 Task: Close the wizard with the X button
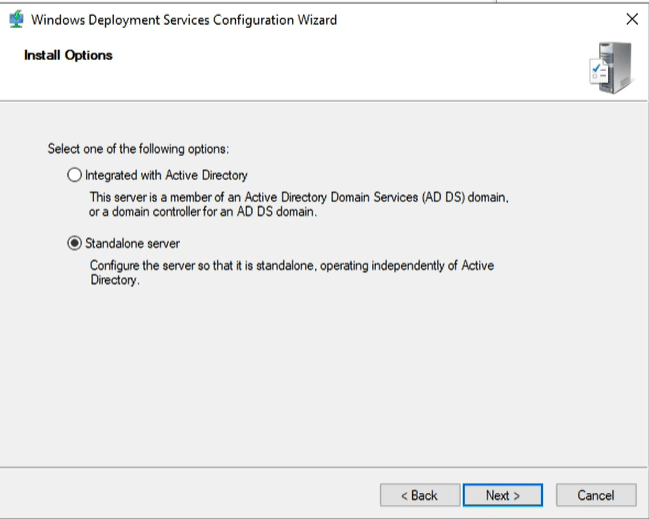click(x=631, y=19)
